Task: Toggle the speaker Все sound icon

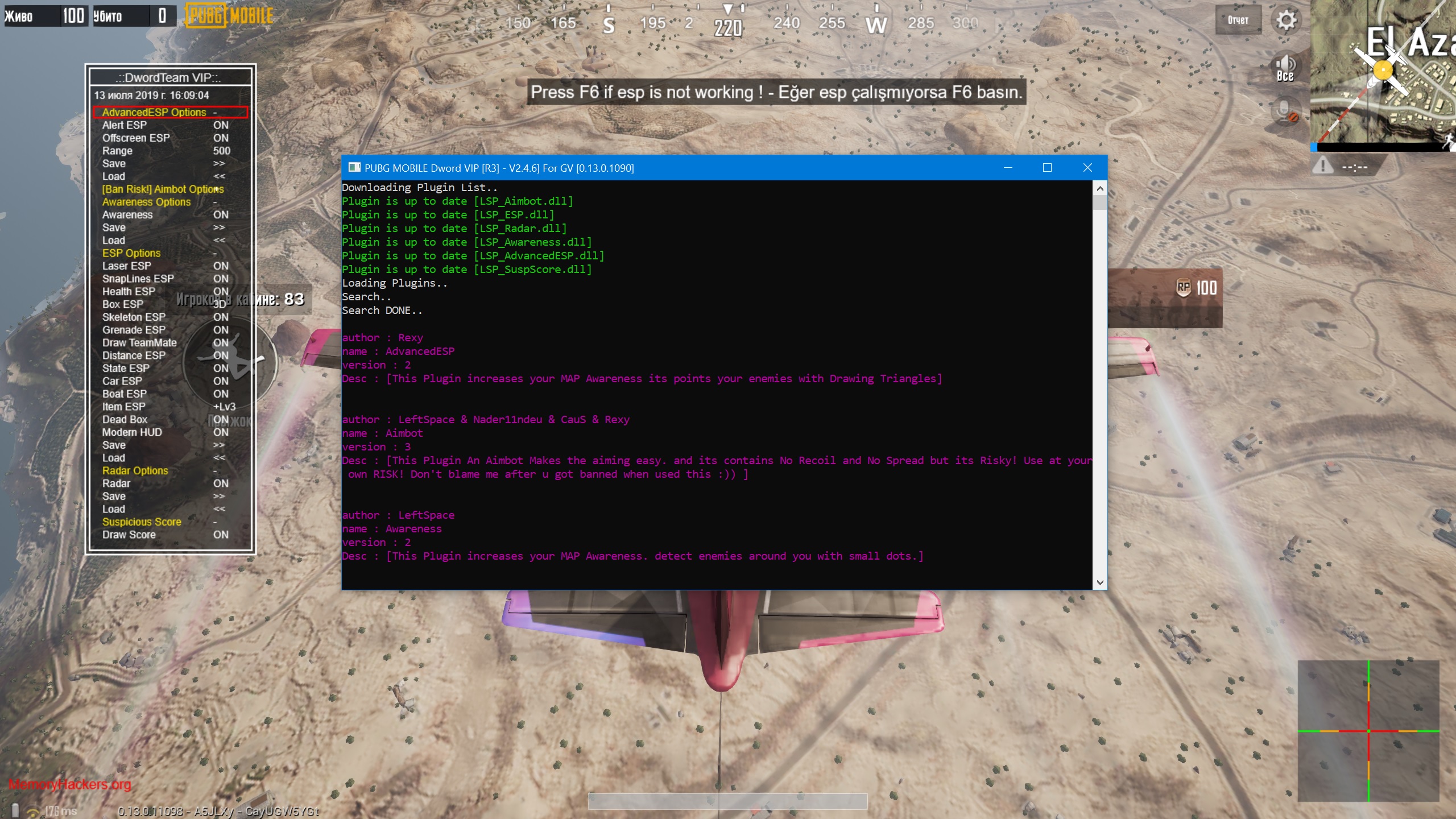Action: pyautogui.click(x=1285, y=68)
